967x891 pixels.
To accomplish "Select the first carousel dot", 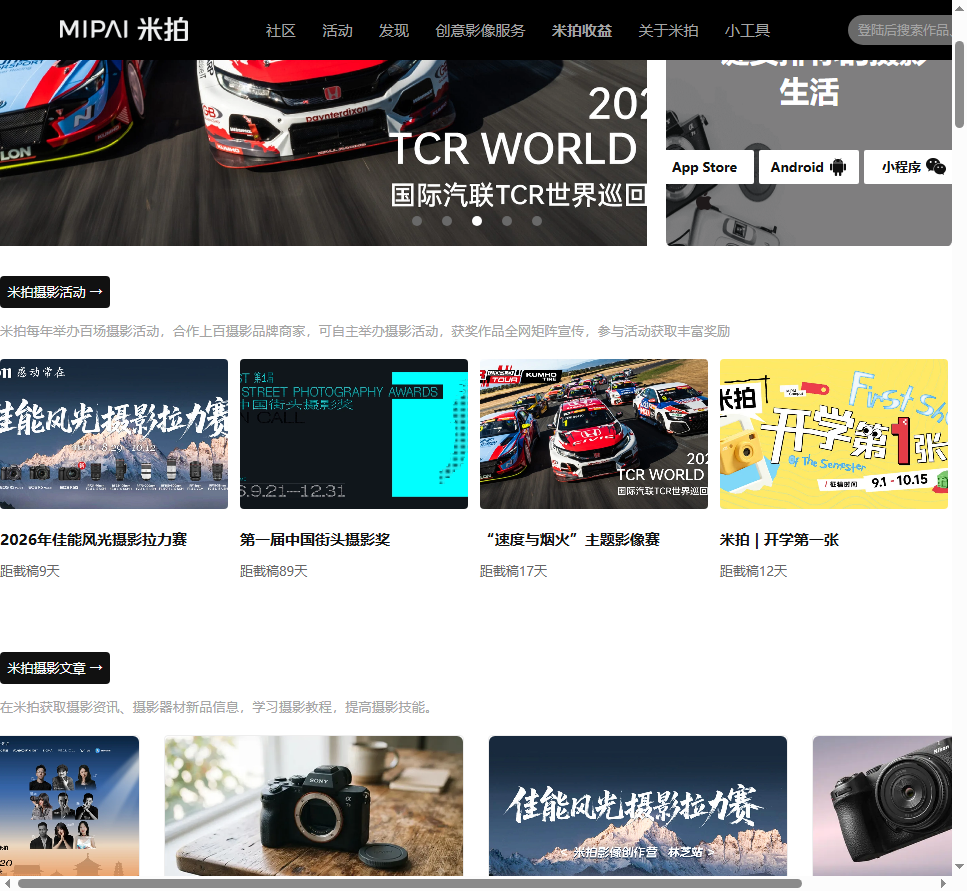I will pos(417,221).
